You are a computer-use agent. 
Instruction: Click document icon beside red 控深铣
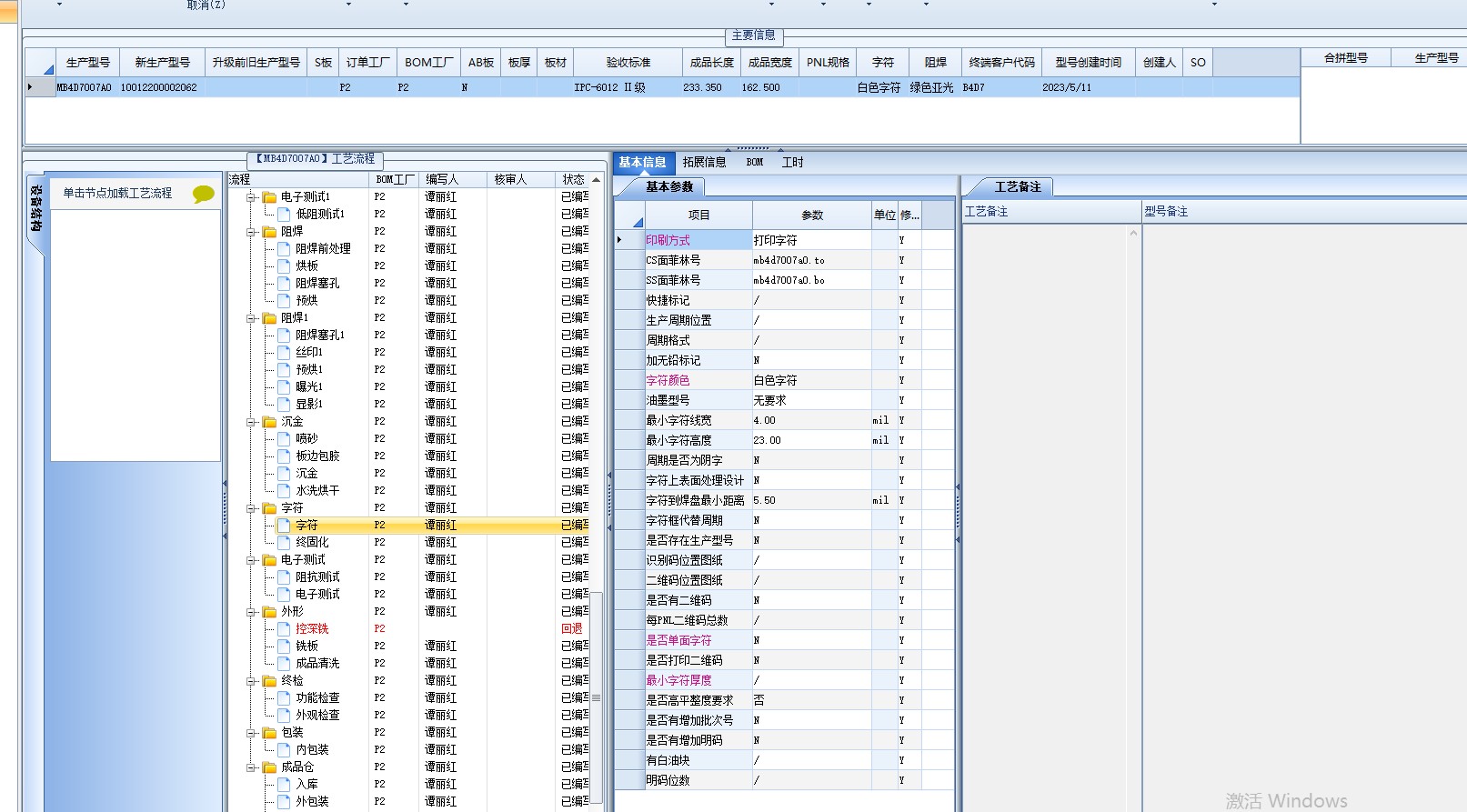284,628
